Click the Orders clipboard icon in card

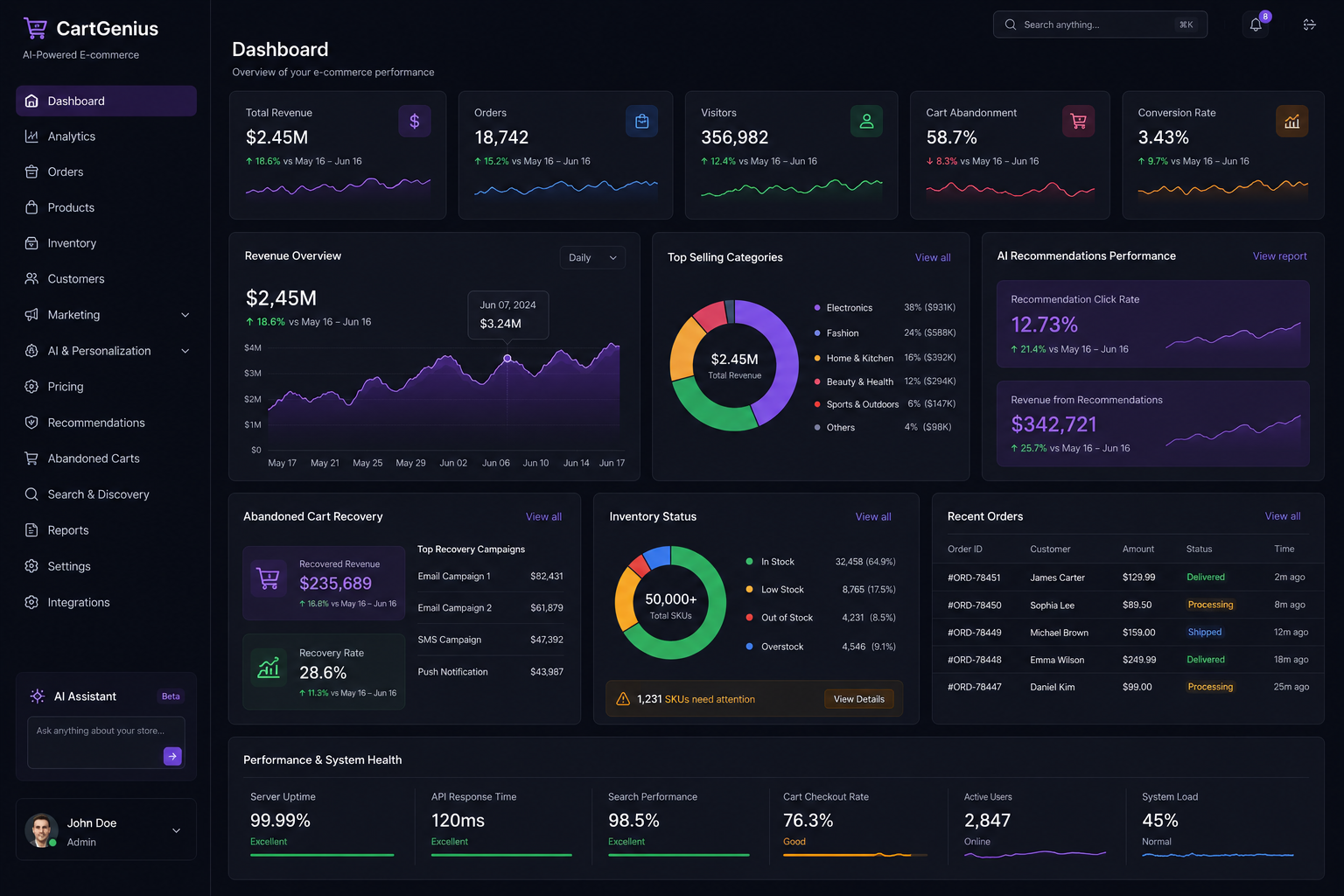(641, 121)
